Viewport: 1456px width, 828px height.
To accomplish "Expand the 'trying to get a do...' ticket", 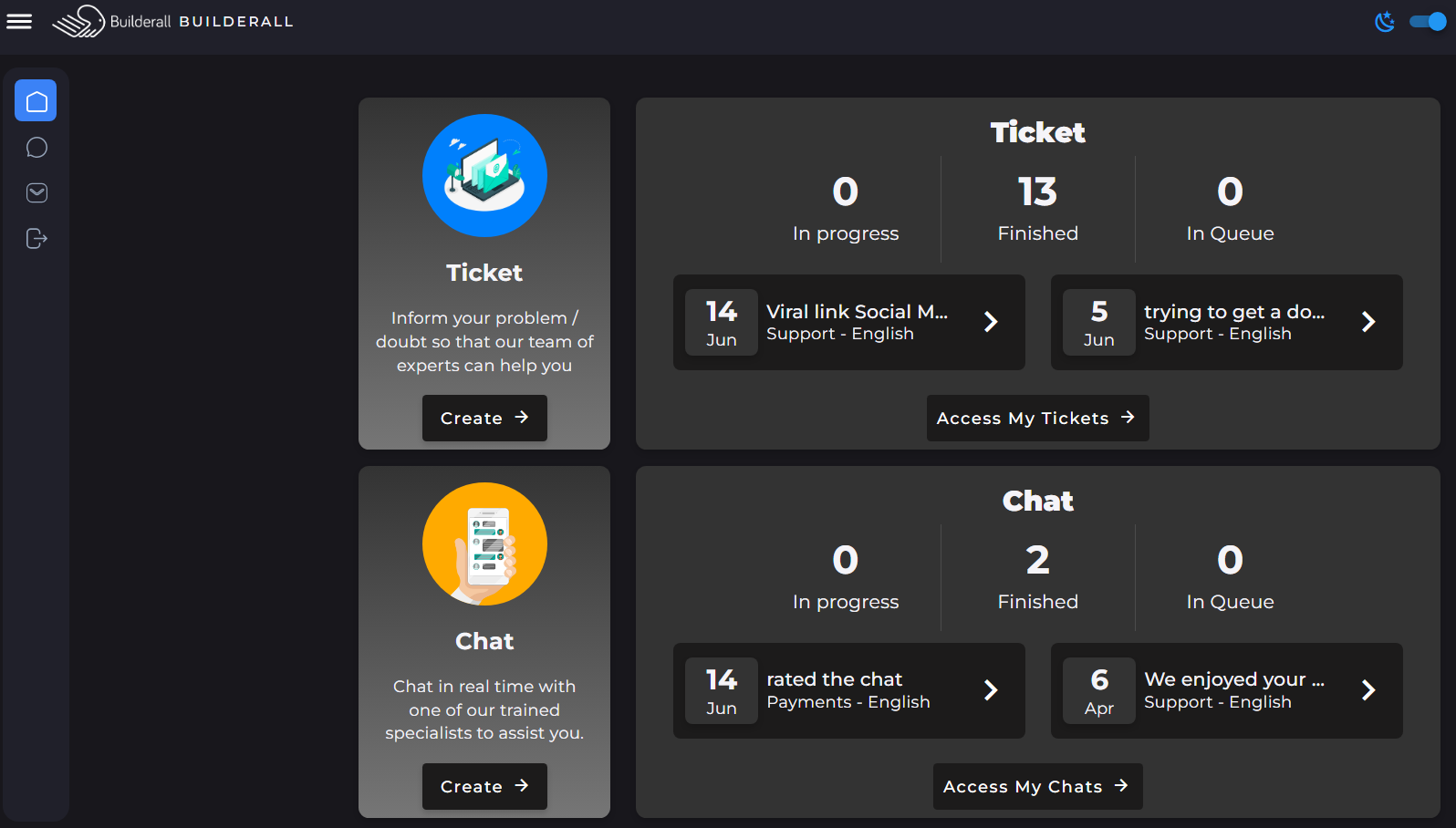I will pyautogui.click(x=1368, y=322).
